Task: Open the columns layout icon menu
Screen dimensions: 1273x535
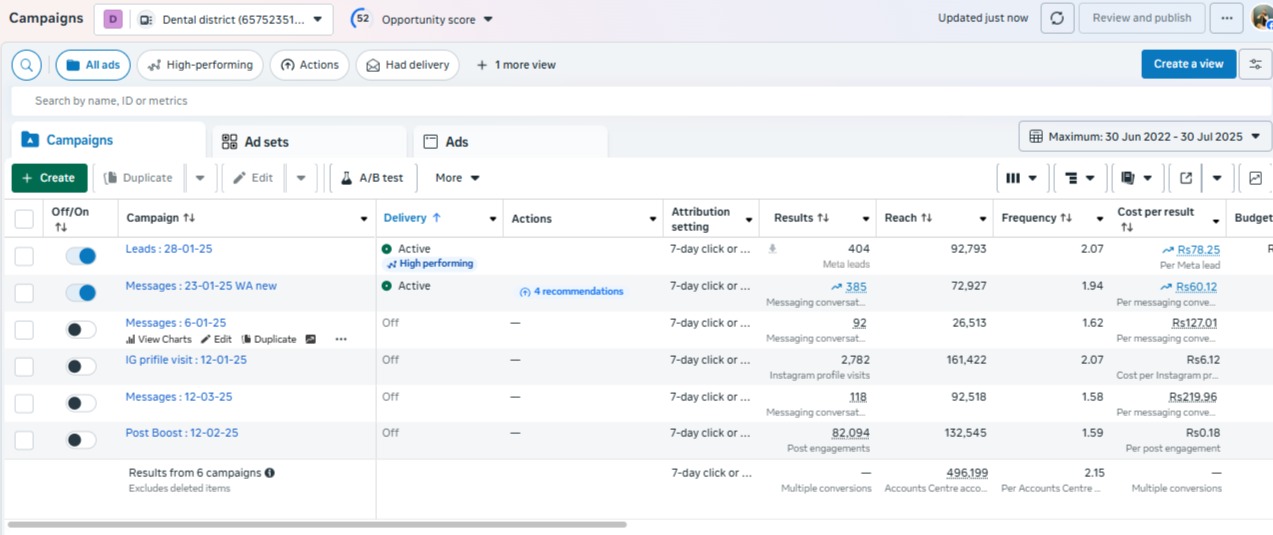Action: pos(1020,178)
